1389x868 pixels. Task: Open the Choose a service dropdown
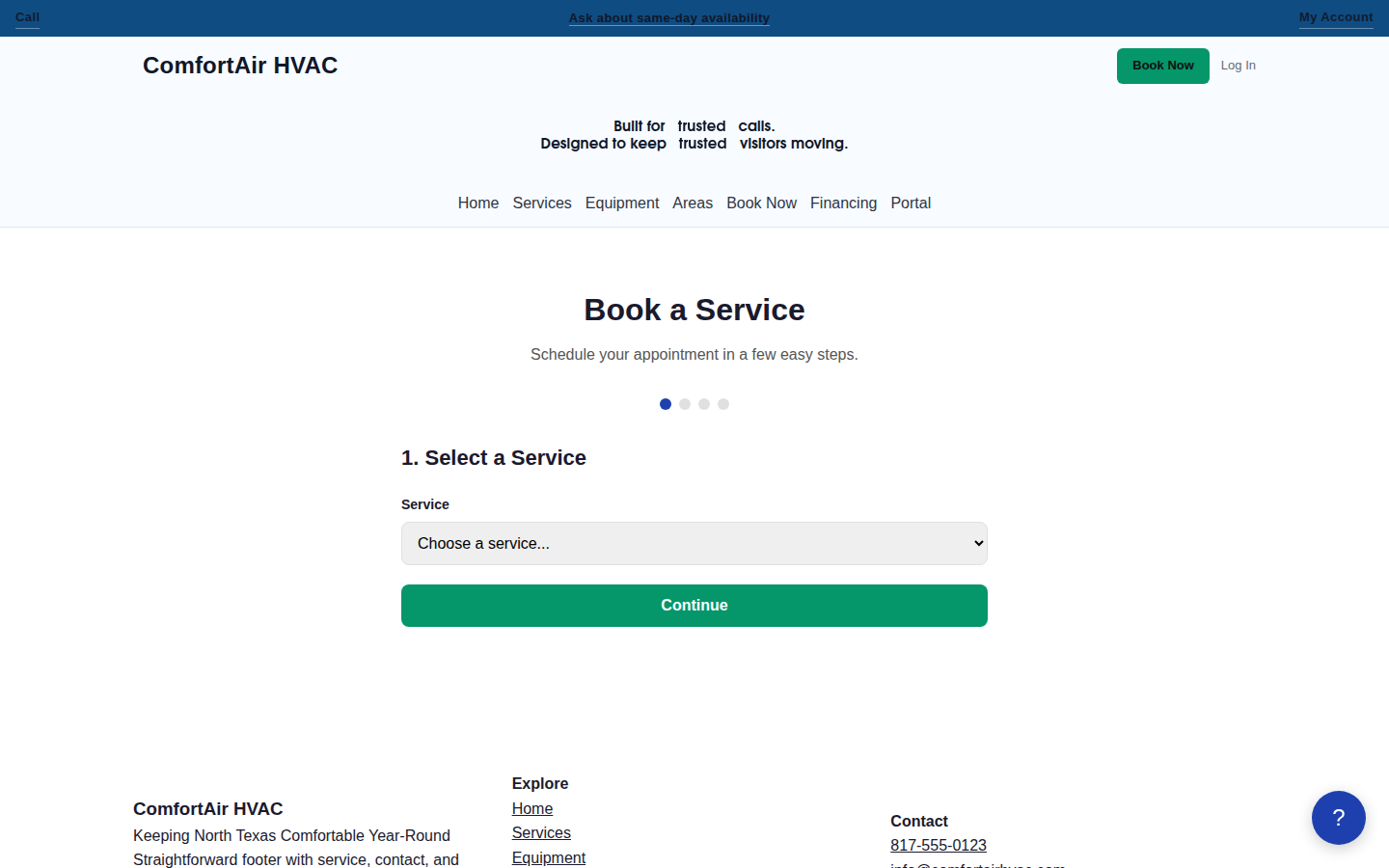[694, 543]
